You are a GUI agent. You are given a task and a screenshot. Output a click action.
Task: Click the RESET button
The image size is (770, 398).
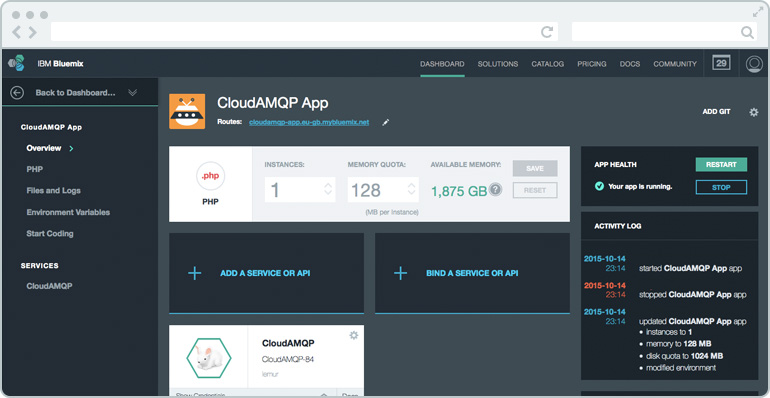click(x=535, y=190)
